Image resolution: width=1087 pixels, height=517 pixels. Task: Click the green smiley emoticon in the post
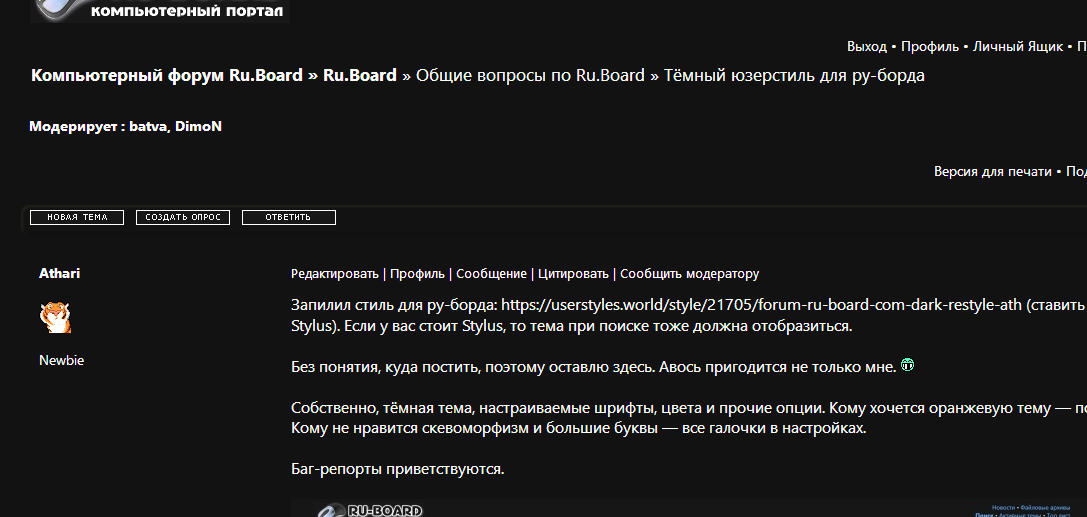pyautogui.click(x=907, y=365)
